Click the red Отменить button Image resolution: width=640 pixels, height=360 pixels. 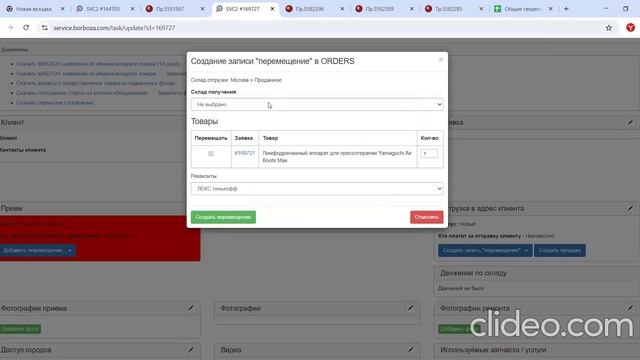pos(427,217)
